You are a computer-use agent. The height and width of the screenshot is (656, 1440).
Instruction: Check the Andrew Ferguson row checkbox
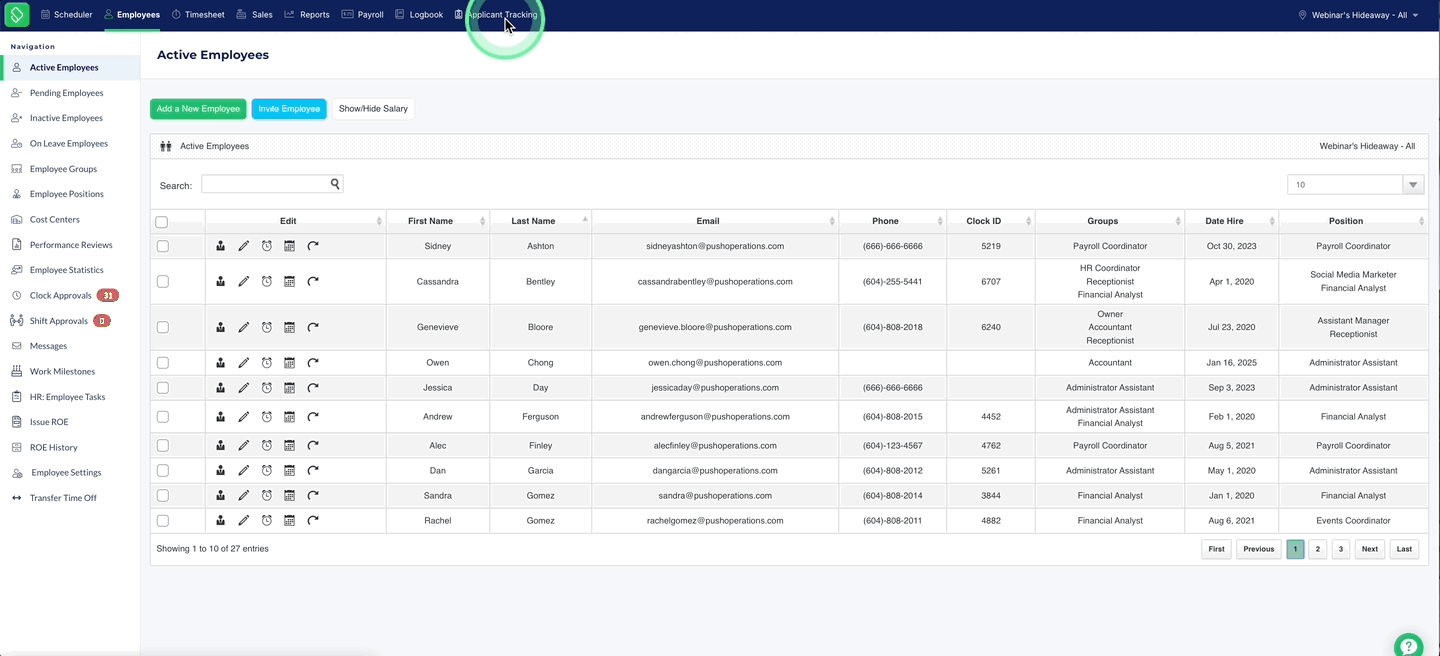pos(163,417)
